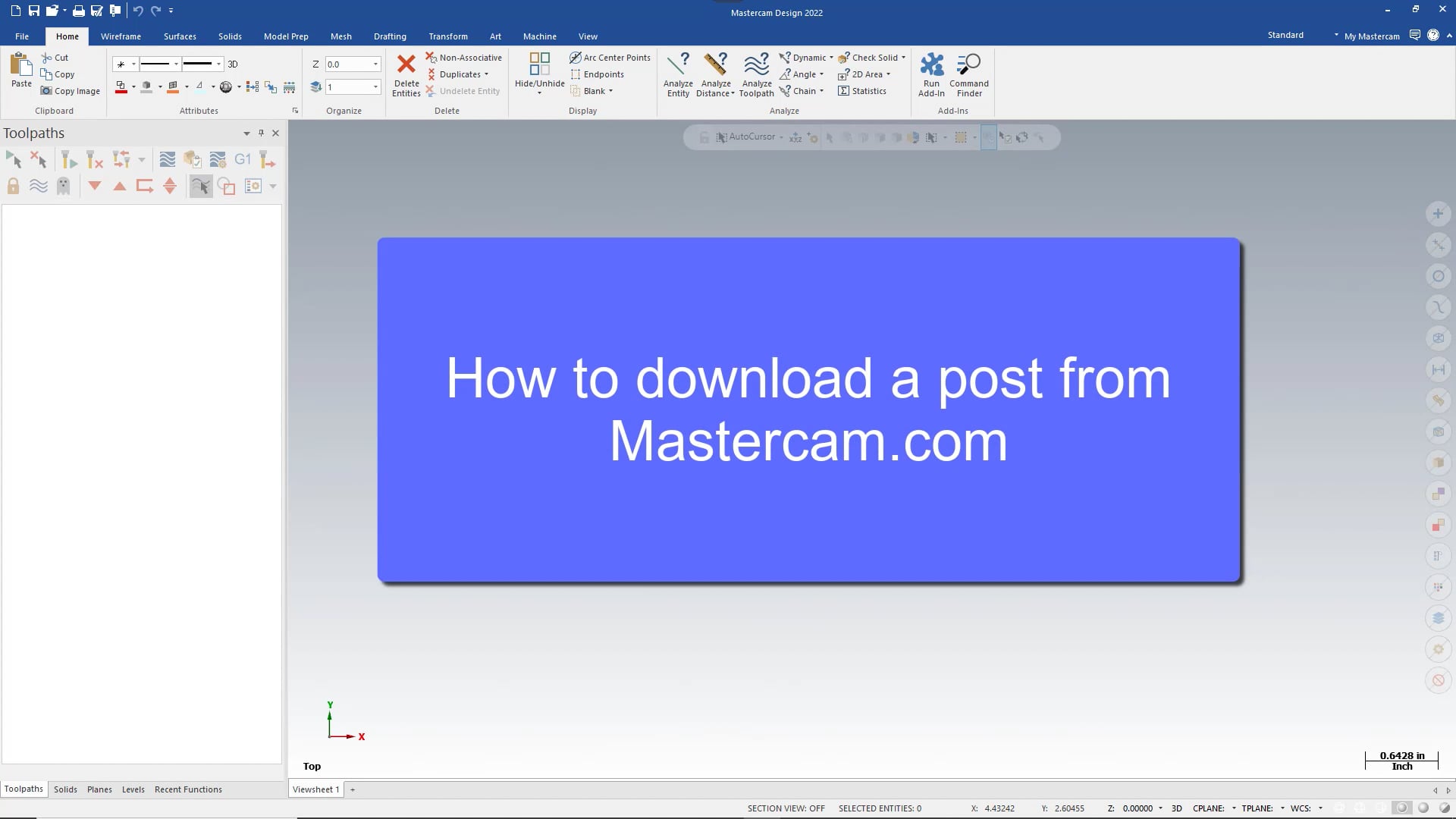Viewport: 1456px width, 819px height.
Task: Toggle 3D/2D construction mode in Attributes
Action: pyautogui.click(x=233, y=64)
